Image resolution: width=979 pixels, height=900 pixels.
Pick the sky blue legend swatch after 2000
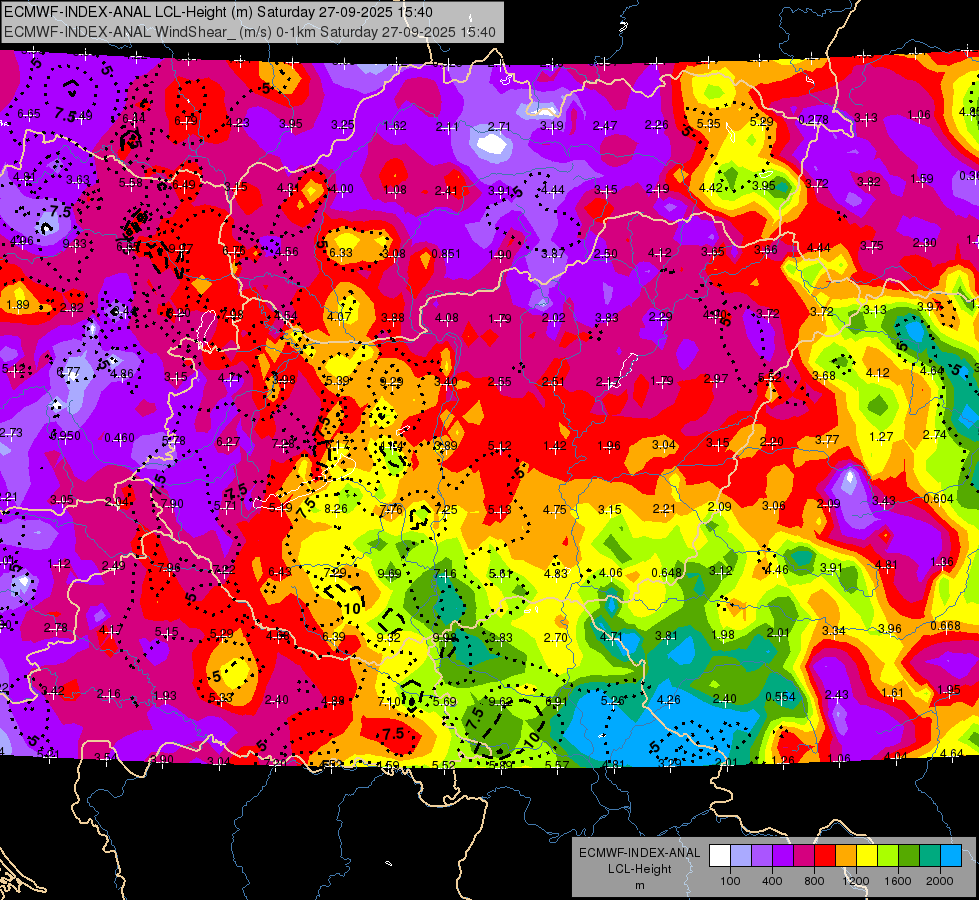950,856
